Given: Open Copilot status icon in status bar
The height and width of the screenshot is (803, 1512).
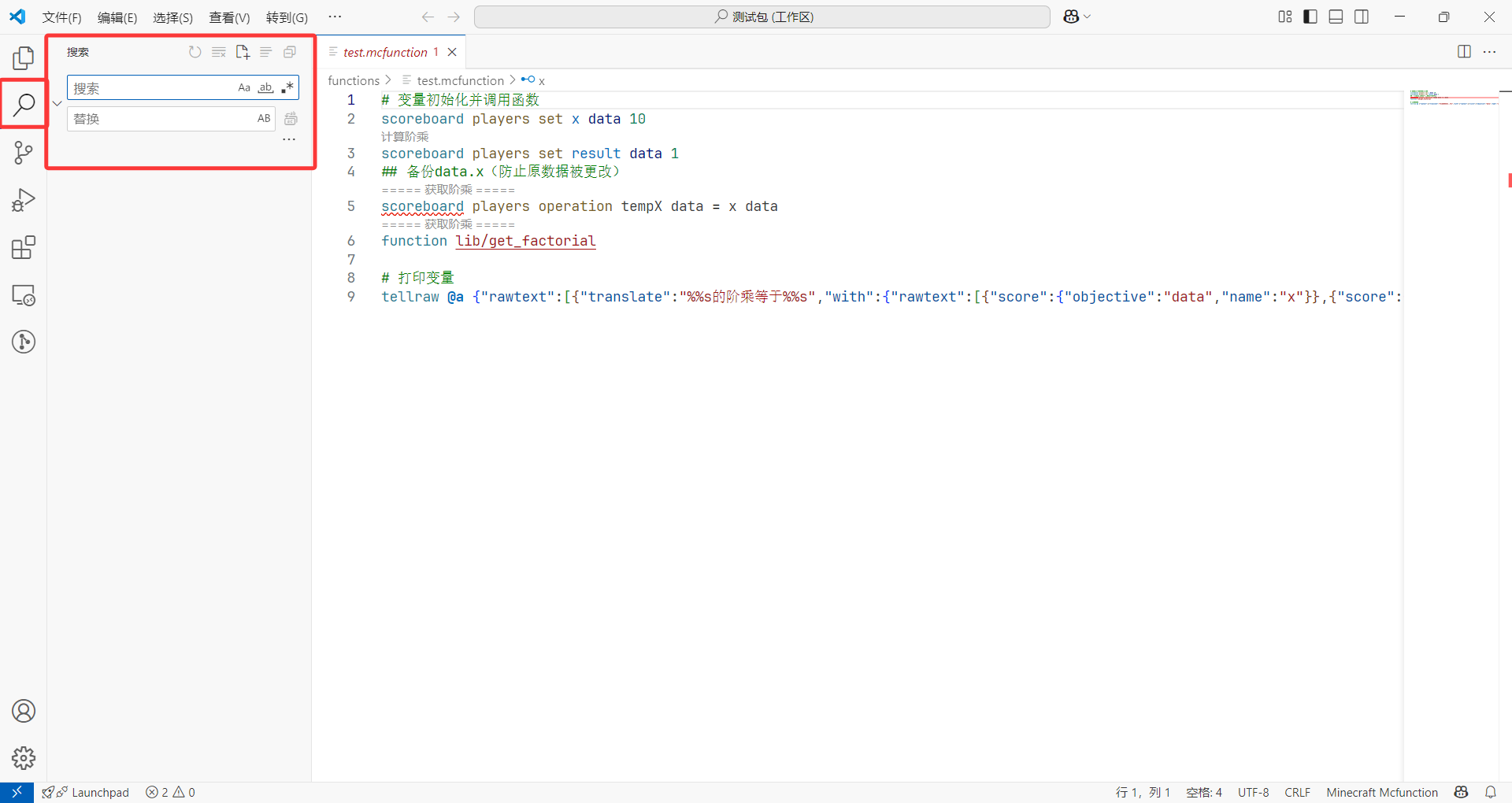Looking at the screenshot, I should [x=1462, y=792].
